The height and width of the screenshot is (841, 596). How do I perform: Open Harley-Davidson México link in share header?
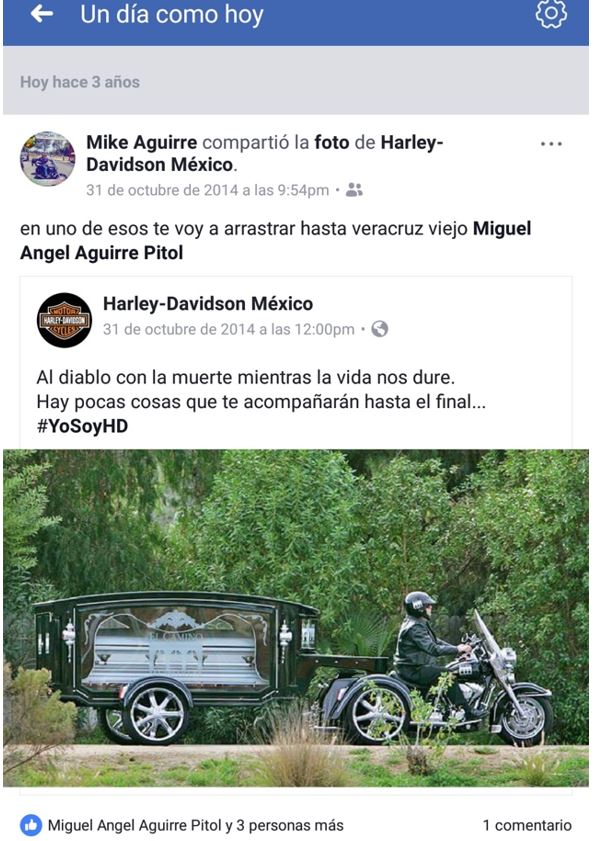[x=265, y=153]
